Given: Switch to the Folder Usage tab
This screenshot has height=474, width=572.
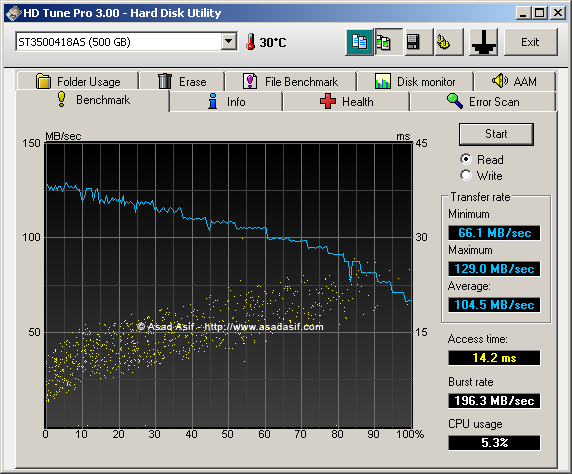Looking at the screenshot, I should click(x=78, y=81).
